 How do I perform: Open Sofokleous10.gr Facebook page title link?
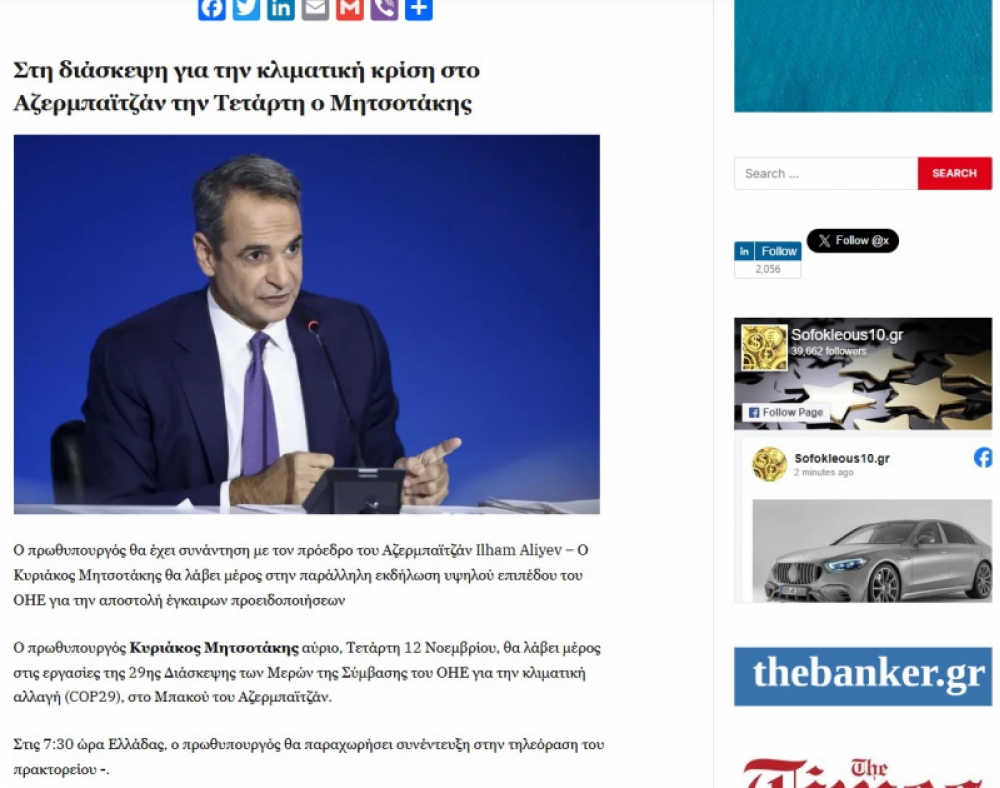847,335
